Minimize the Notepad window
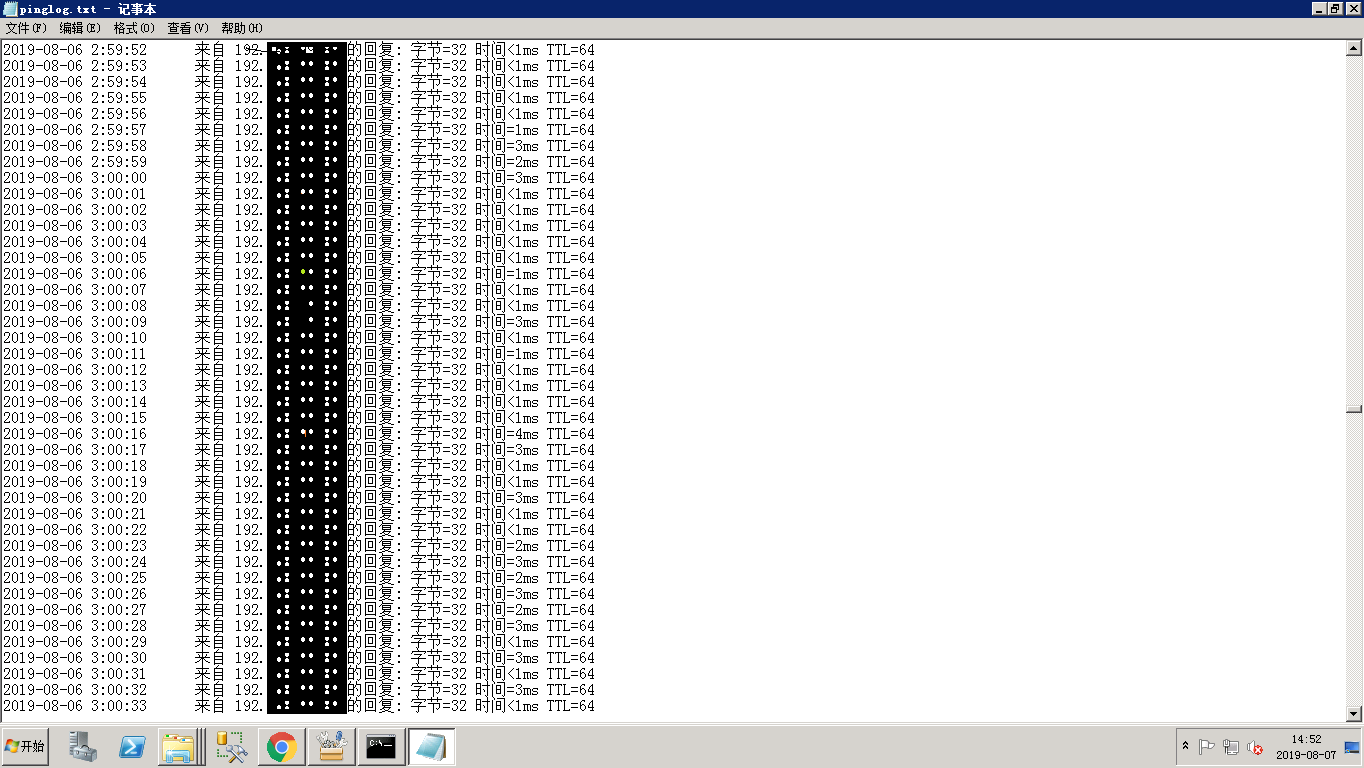Image resolution: width=1364 pixels, height=768 pixels. pyautogui.click(x=1320, y=9)
